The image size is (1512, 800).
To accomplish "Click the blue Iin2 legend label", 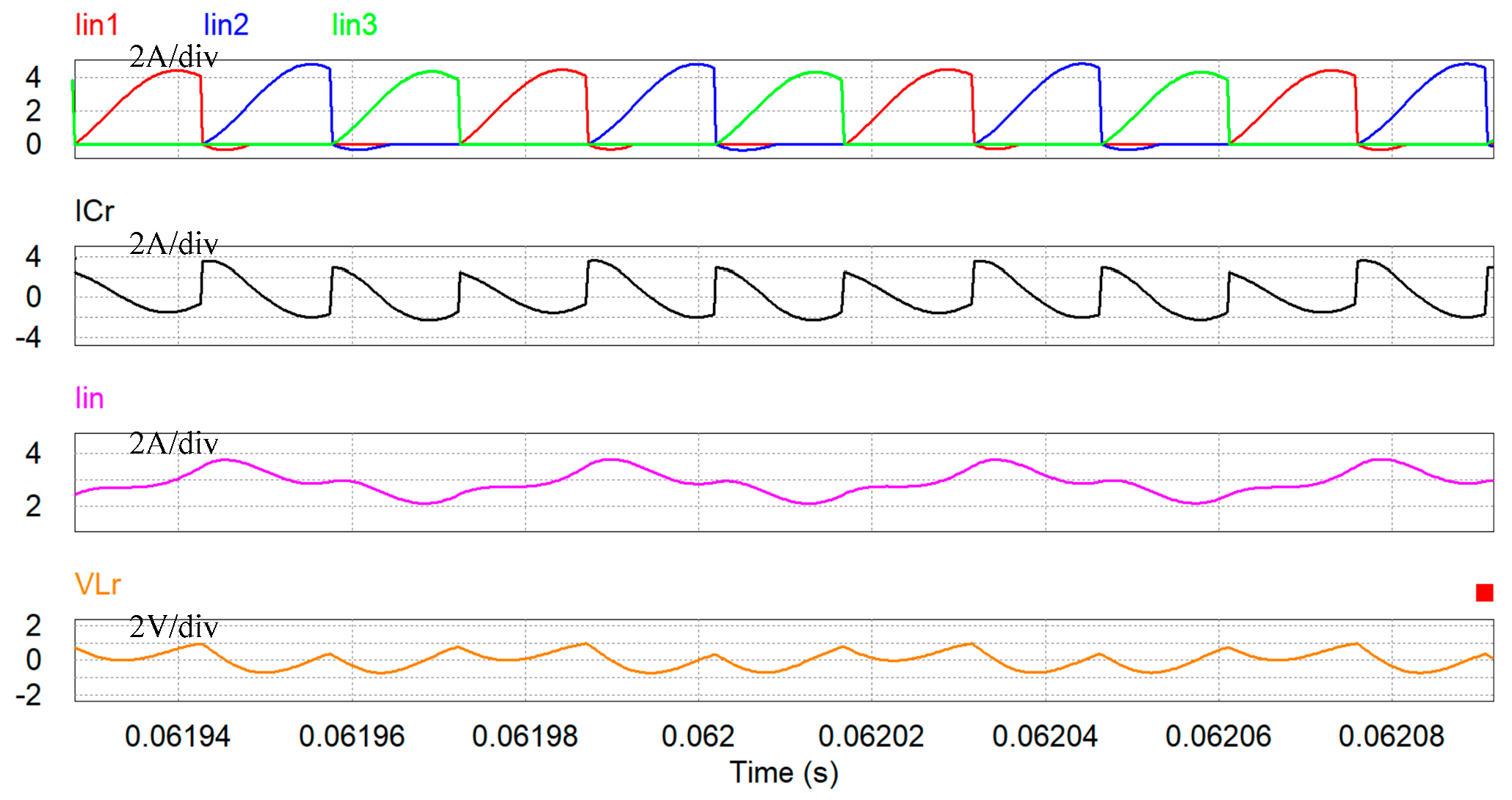I will coord(225,26).
